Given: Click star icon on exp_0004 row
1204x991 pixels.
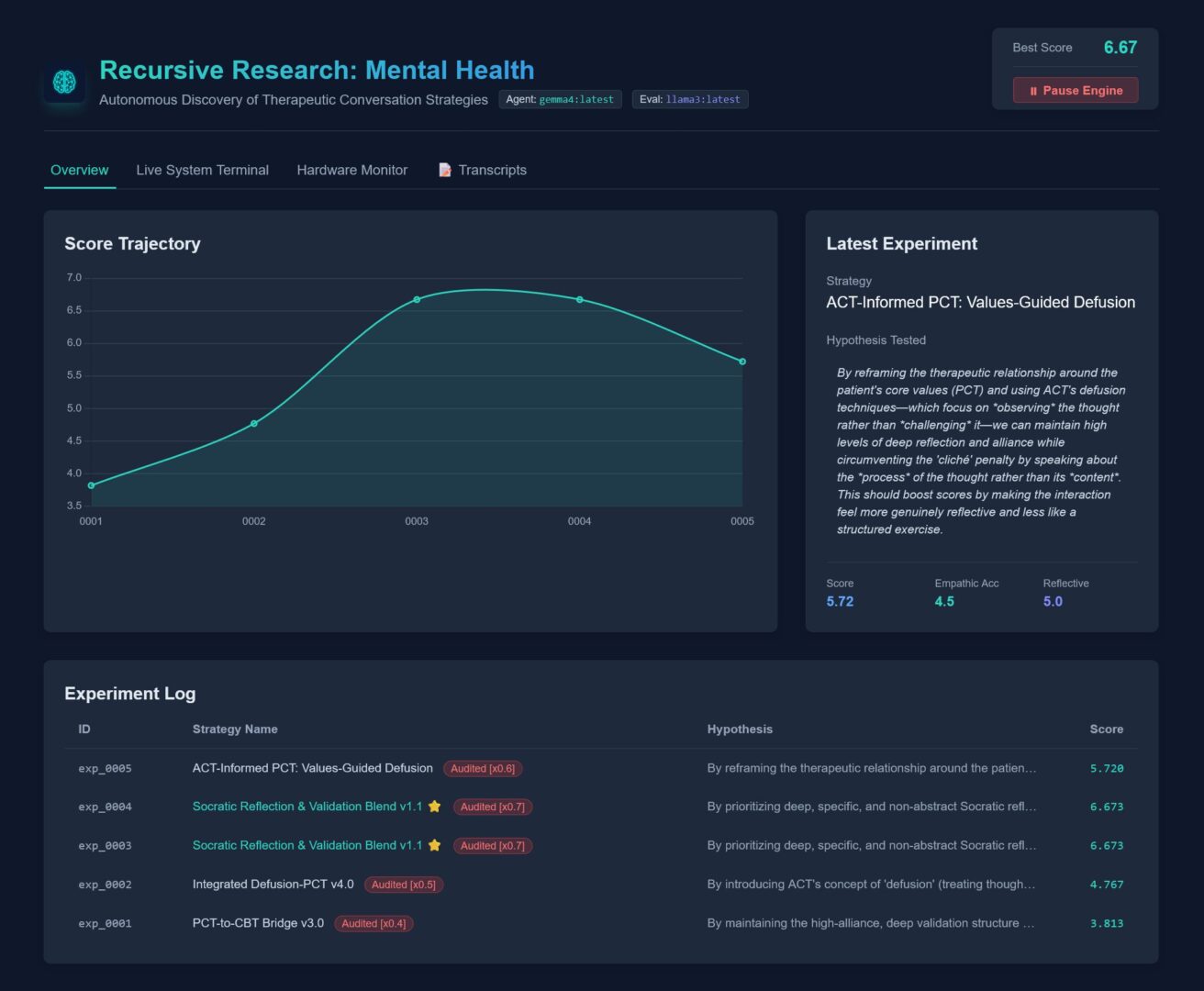Looking at the screenshot, I should [x=435, y=807].
